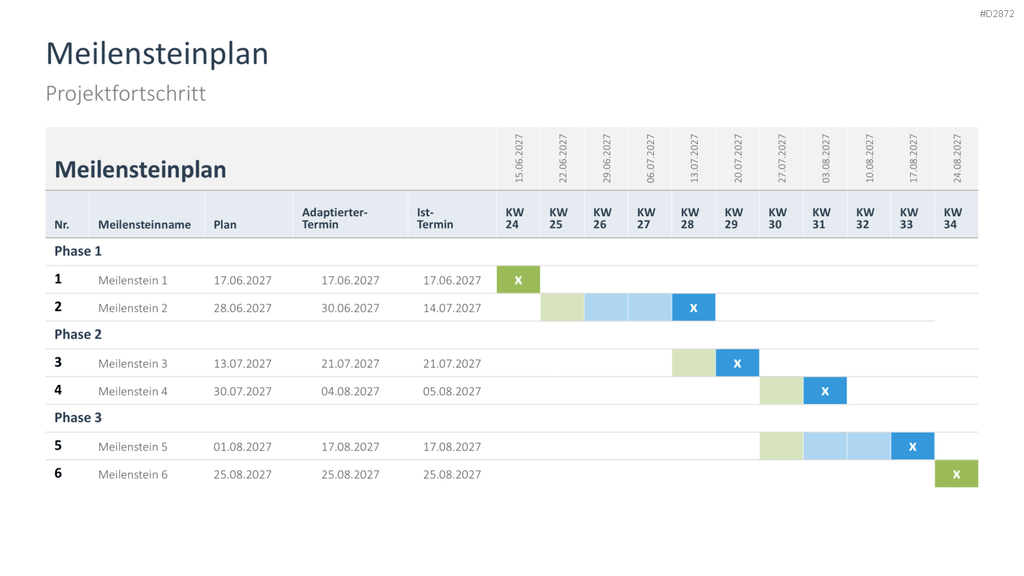Select the blue X cell in Meilenstein 4 row
This screenshot has height=576, width=1024.
[825, 391]
